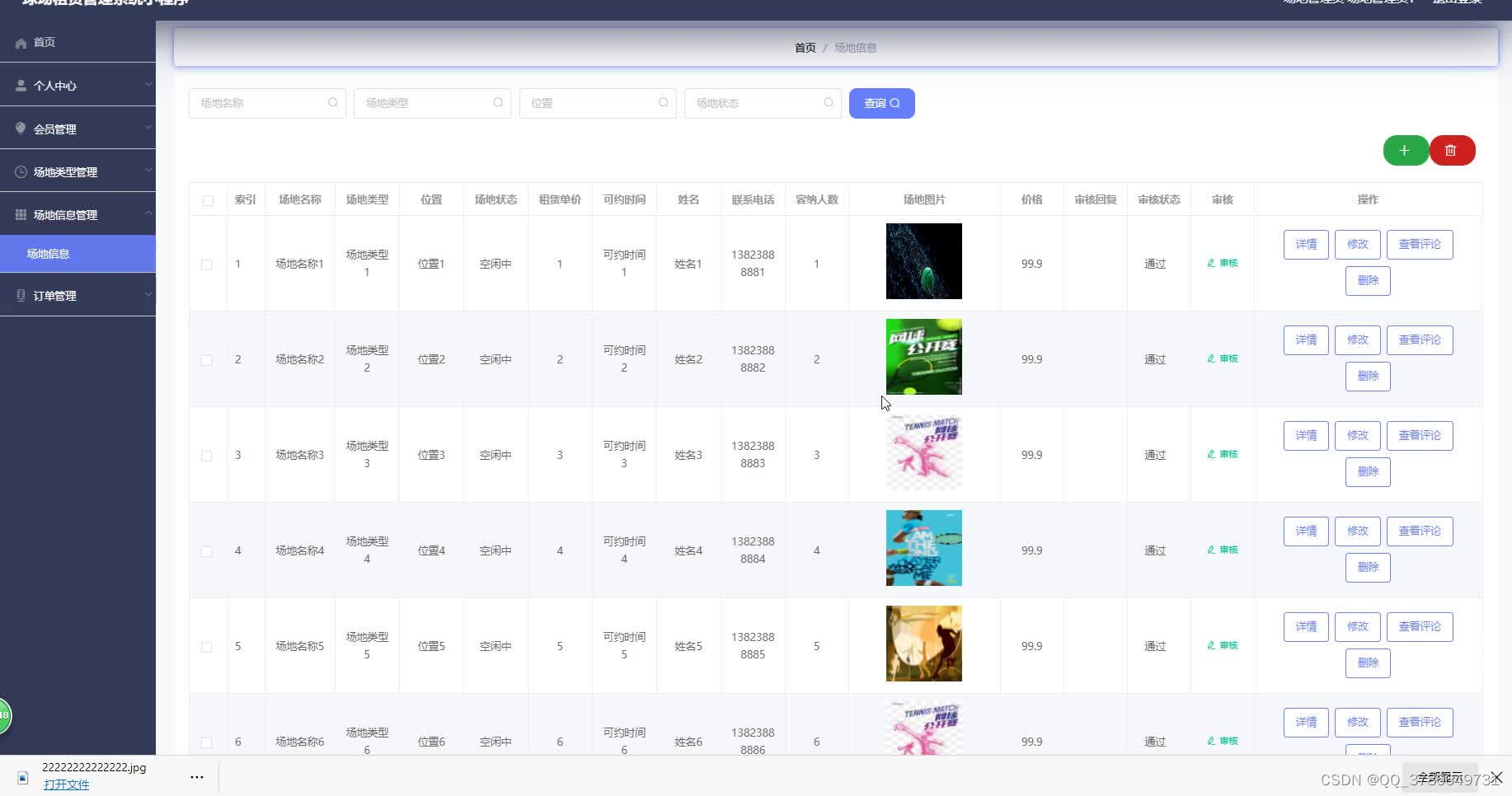This screenshot has height=796, width=1512.
Task: Close the downloads bar
Action: pyautogui.click(x=1497, y=777)
